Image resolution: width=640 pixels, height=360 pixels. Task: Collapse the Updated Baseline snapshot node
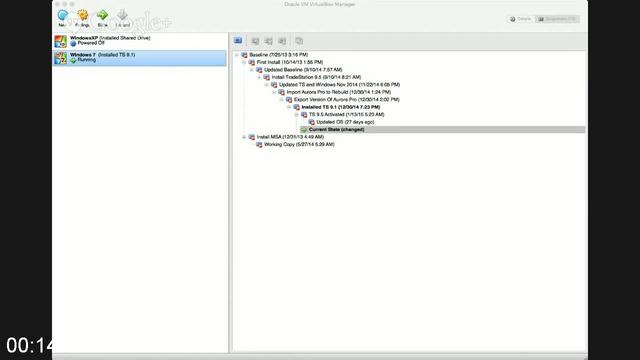251,70
